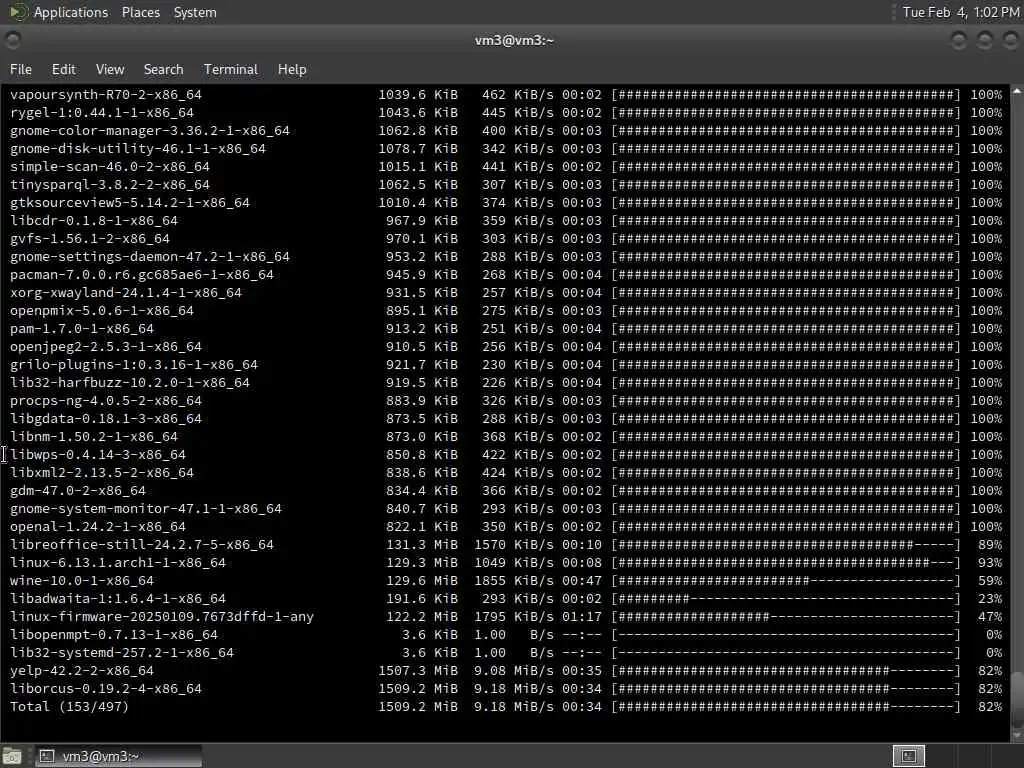Open the terminal View menu
The image size is (1024, 768).
(110, 69)
